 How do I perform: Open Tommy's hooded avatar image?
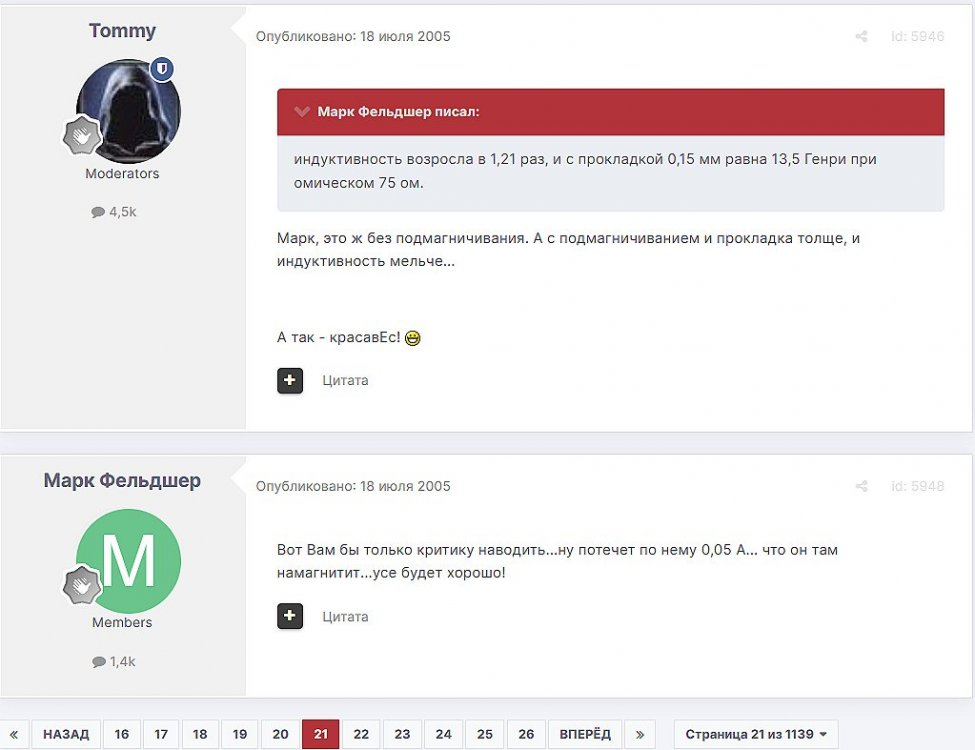128,111
